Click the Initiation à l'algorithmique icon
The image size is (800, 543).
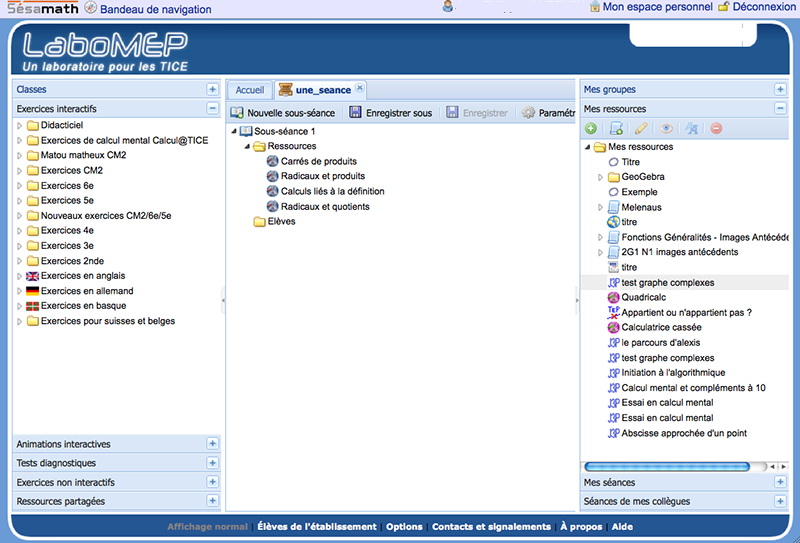pyautogui.click(x=614, y=373)
